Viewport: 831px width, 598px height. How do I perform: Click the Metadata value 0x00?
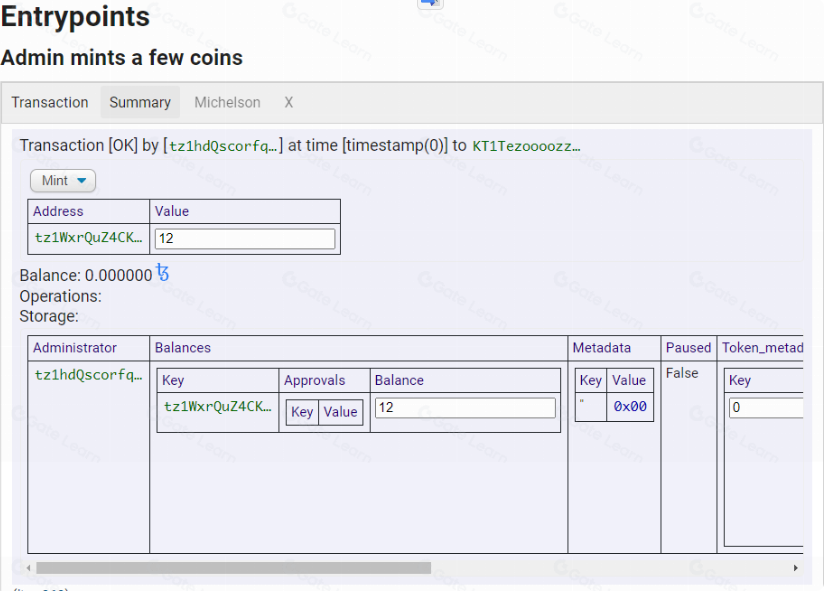click(630, 407)
